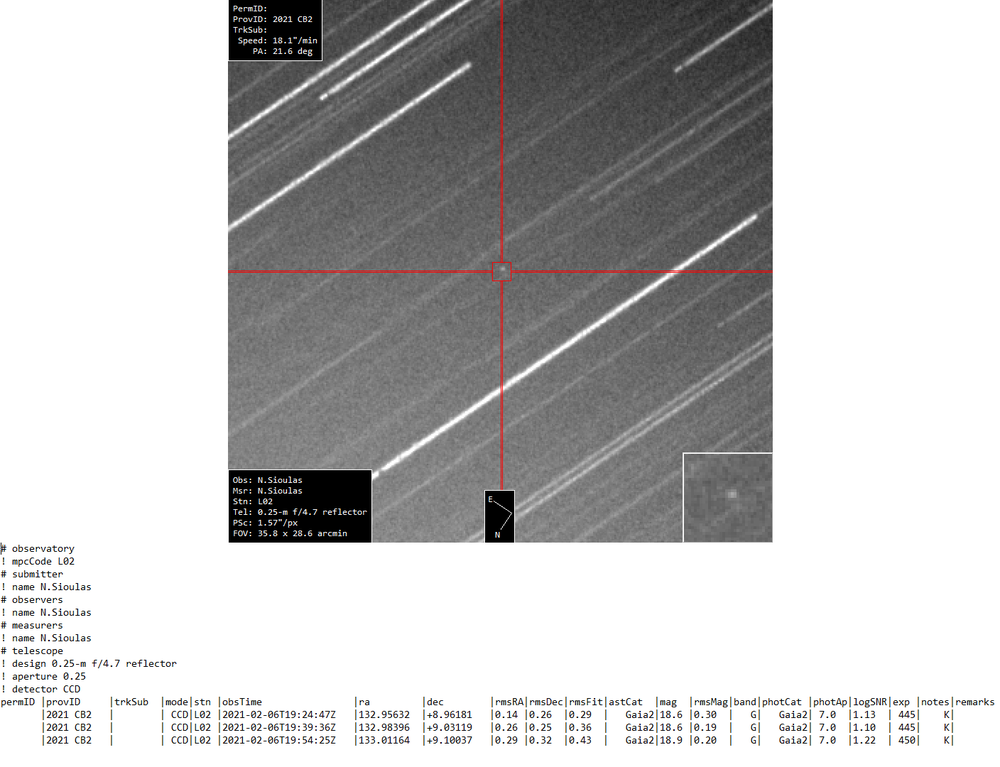Click the red target box around the asteroid

pos(501,271)
